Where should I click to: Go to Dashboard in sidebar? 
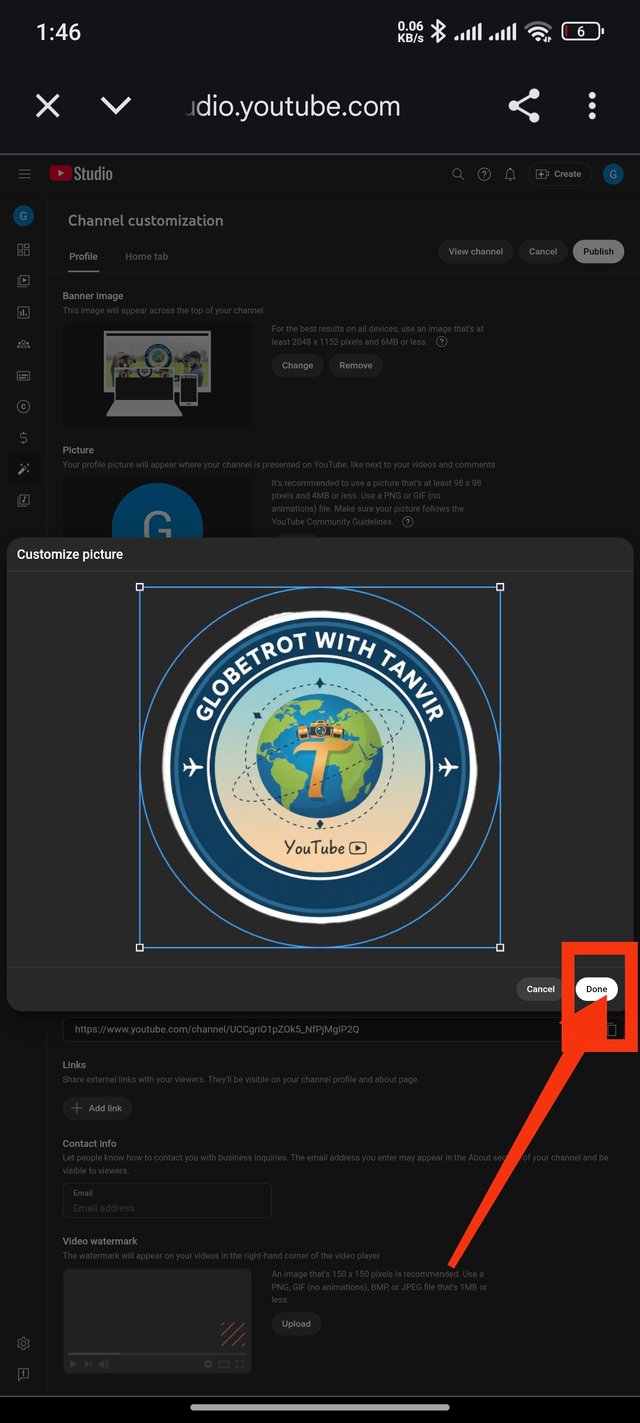24,250
